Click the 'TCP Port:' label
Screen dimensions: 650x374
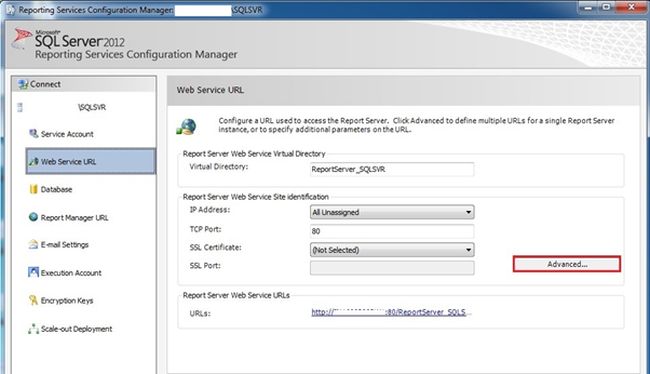(x=205, y=229)
